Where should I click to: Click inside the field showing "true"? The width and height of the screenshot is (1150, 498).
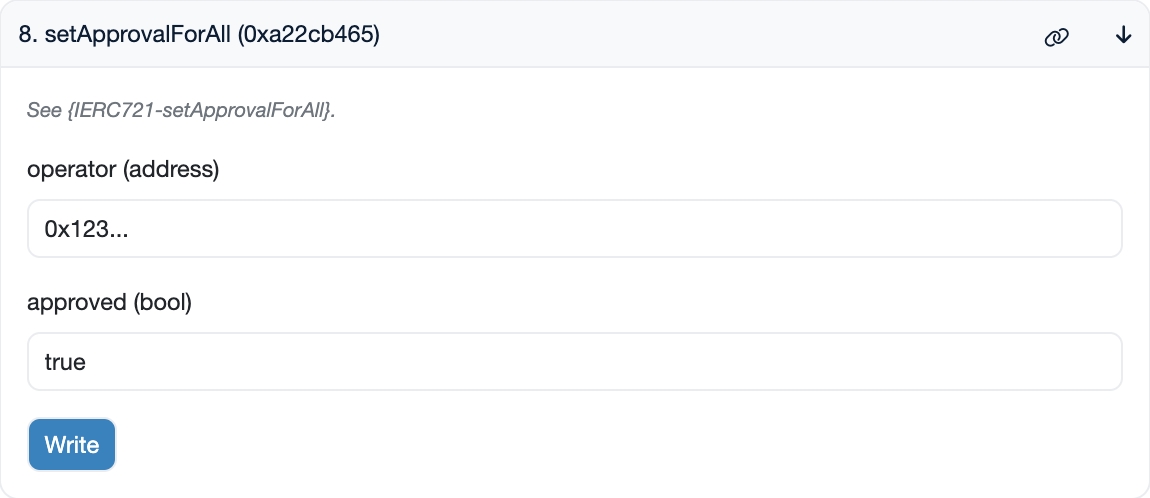(574, 361)
